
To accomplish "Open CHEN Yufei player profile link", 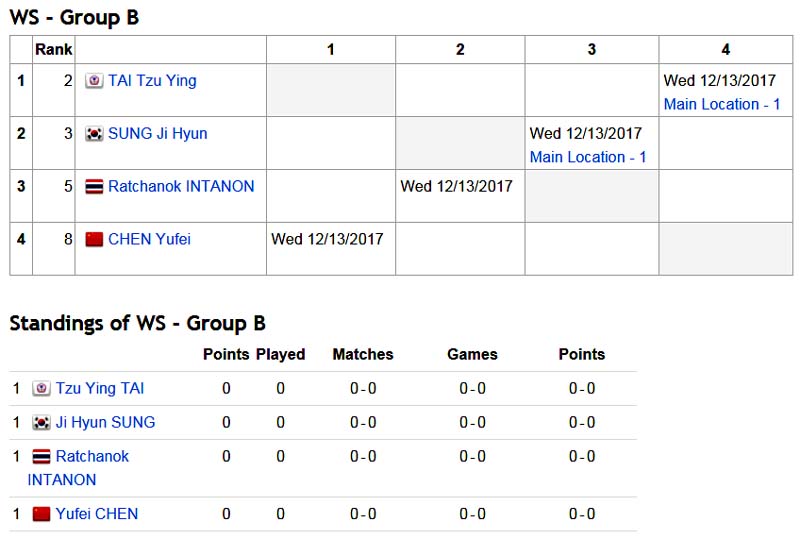I will [149, 239].
